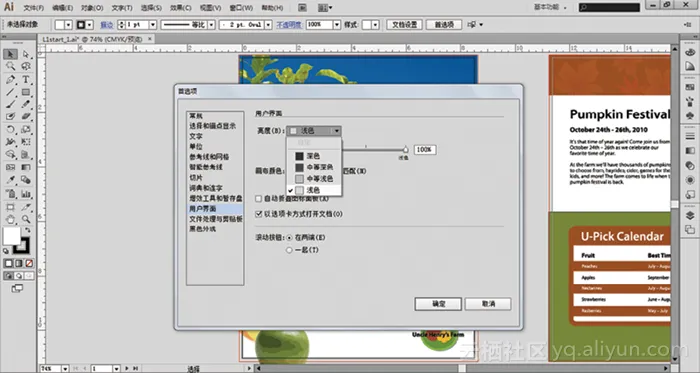
Task: Enable the 自动折叠图标面板 checkbox
Action: point(258,199)
